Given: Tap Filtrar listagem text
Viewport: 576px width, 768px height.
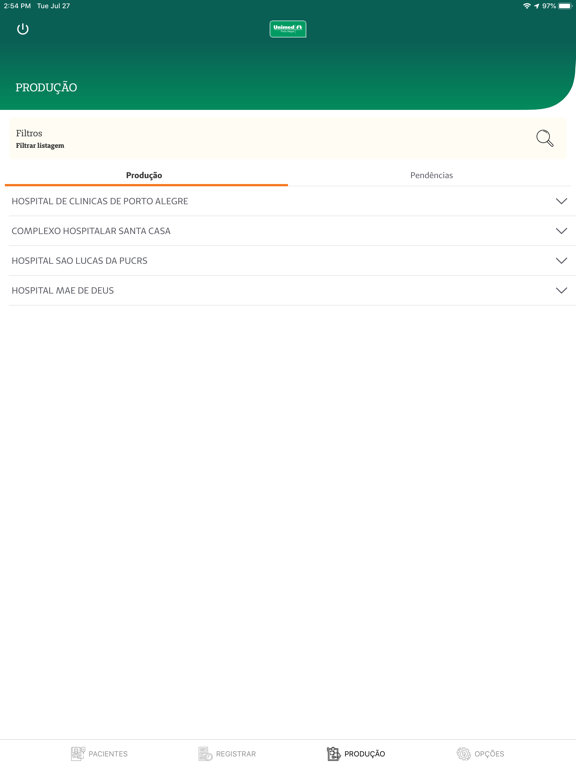Looking at the screenshot, I should [40, 145].
